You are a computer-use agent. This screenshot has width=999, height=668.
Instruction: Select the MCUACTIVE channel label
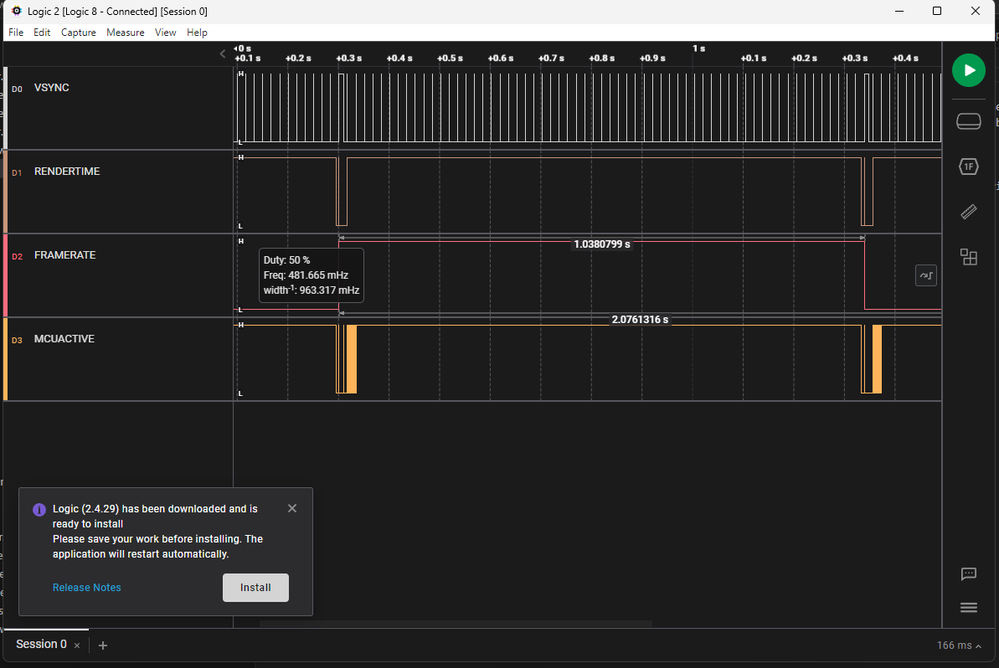64,339
